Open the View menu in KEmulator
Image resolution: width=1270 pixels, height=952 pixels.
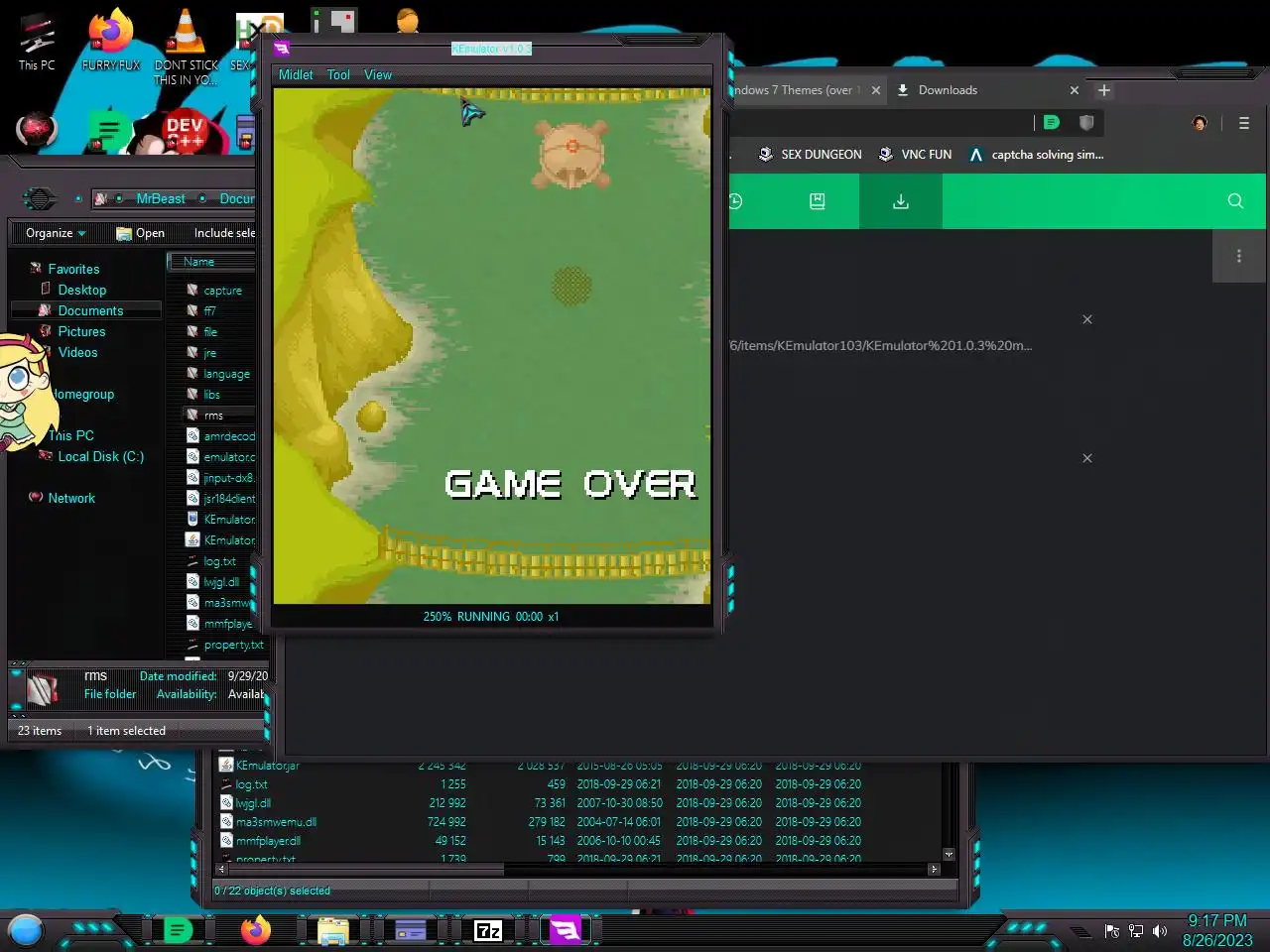tap(378, 74)
